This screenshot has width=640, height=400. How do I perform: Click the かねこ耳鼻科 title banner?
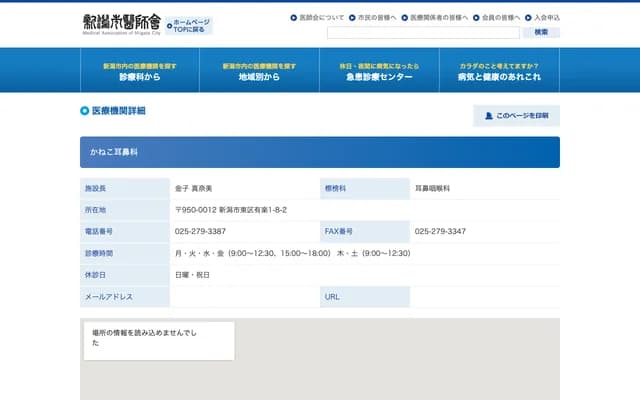click(319, 151)
